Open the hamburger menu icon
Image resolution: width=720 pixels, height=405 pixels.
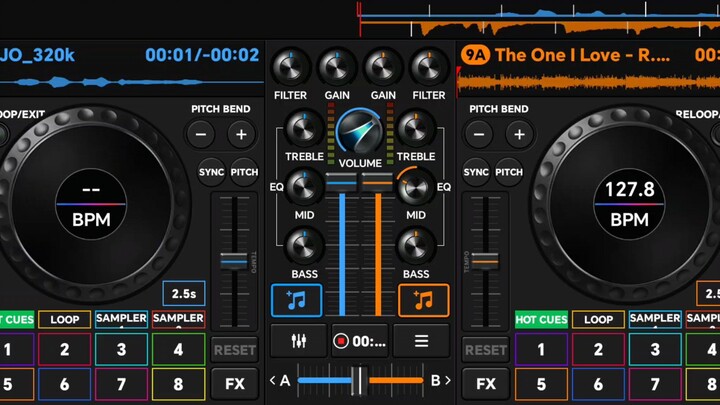tap(422, 341)
